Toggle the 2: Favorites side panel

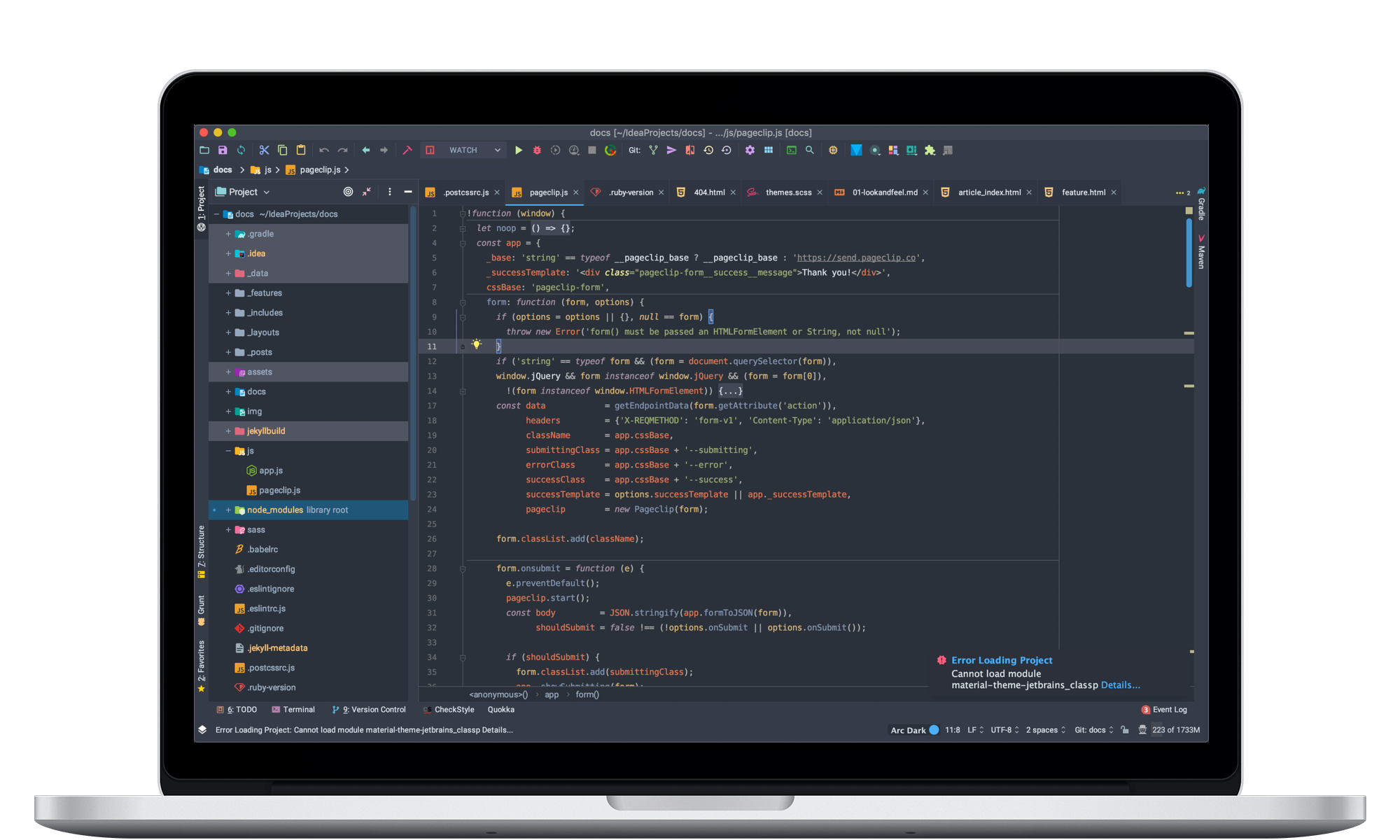[202, 666]
